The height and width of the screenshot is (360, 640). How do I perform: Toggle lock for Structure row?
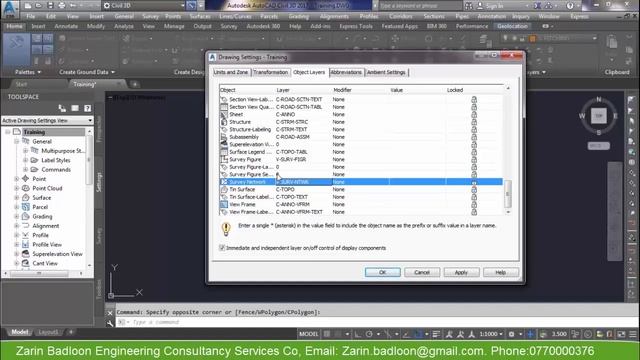tap(474, 122)
